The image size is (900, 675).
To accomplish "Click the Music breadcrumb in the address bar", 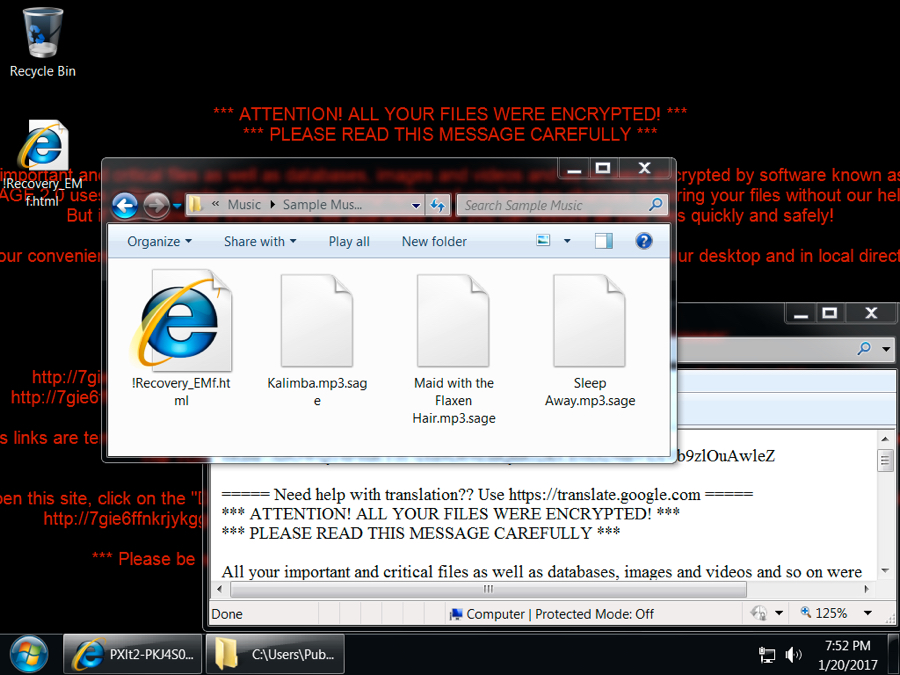I will coord(244,205).
